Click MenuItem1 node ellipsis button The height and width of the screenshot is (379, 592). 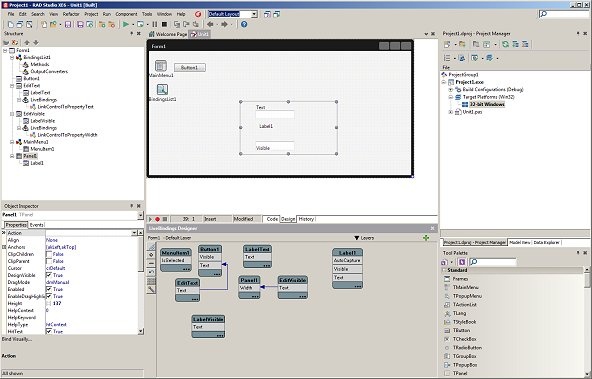coord(186,269)
